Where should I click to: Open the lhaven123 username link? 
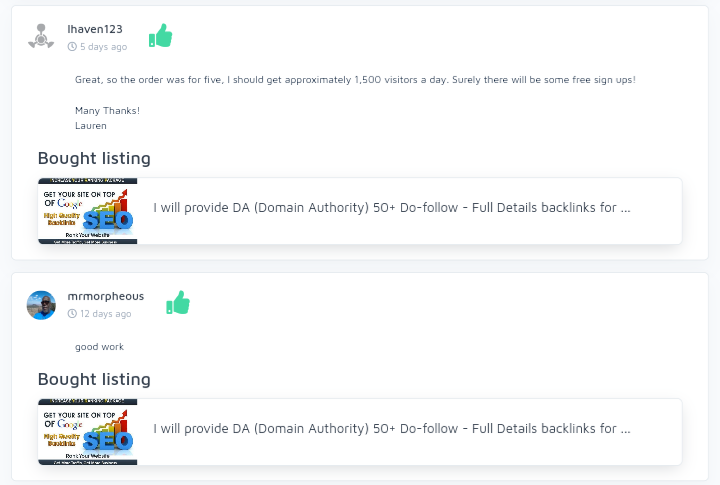click(95, 29)
